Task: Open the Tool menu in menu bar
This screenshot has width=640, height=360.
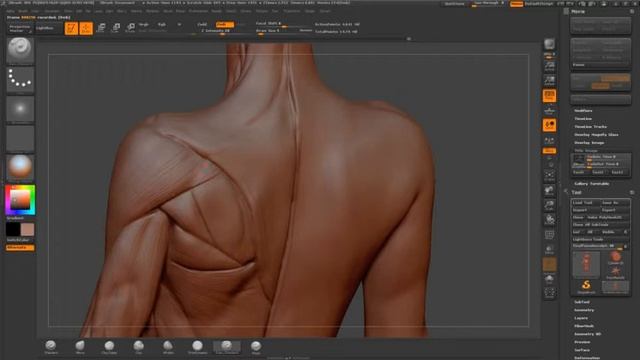Action: (x=275, y=11)
